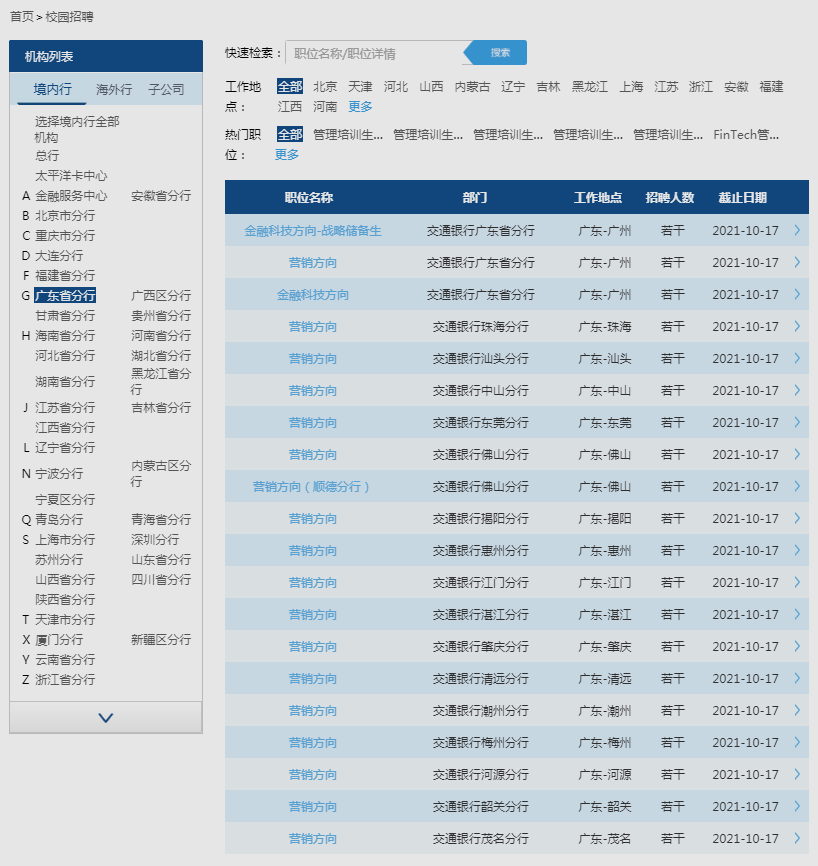Open 金融科技方向 position at 广东省分行

click(313, 295)
